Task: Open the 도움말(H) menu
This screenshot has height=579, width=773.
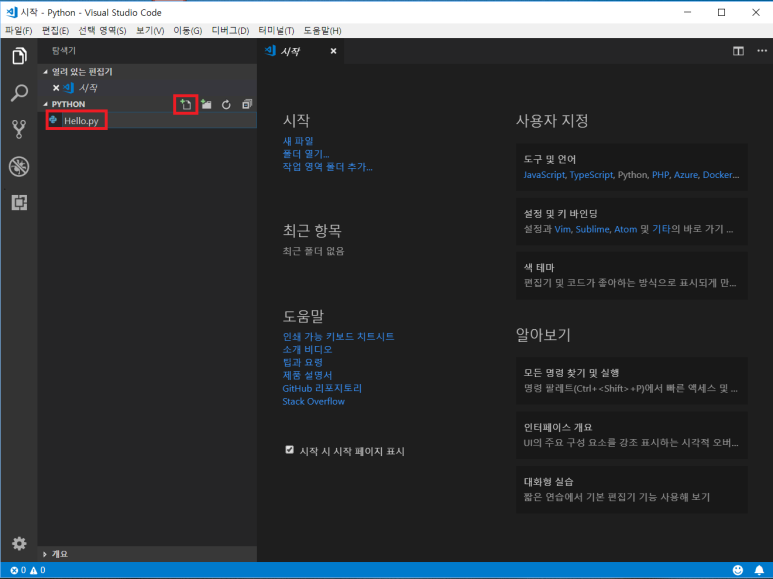Action: pyautogui.click(x=322, y=31)
